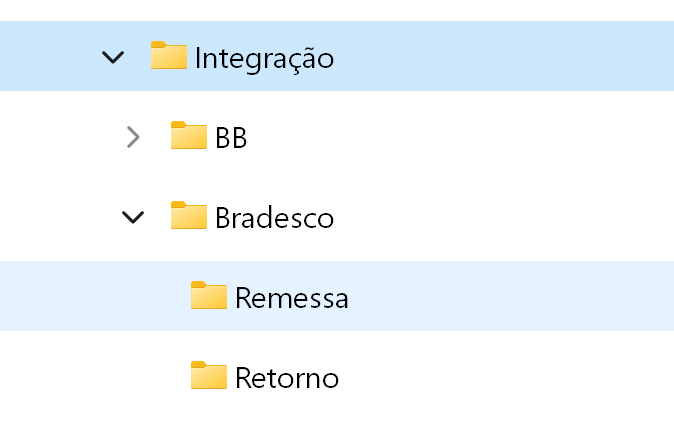
Task: Open the Retorno folder by its name
Action: pos(287,378)
